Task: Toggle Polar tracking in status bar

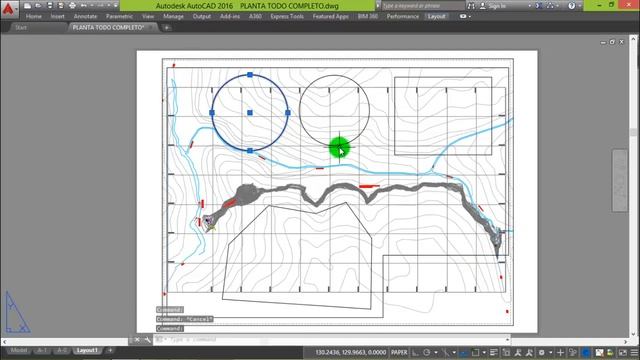Action: click(427, 352)
